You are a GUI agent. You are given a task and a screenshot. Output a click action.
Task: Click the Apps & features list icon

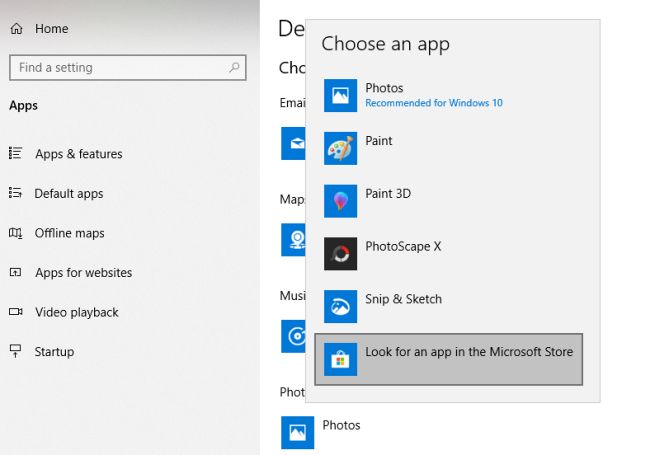(15, 153)
